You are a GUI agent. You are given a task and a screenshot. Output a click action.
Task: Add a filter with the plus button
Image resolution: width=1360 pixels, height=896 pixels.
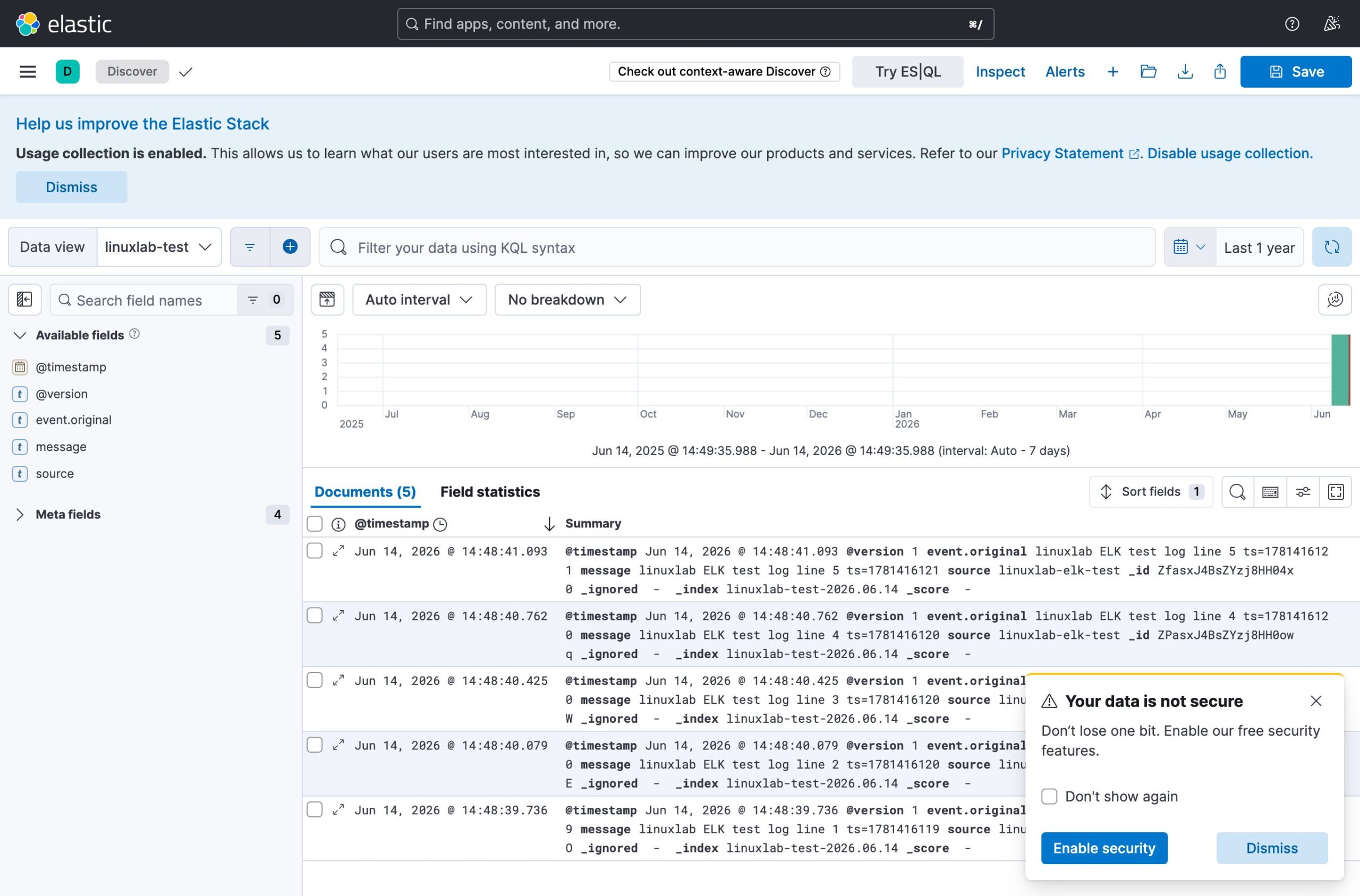[x=290, y=247]
